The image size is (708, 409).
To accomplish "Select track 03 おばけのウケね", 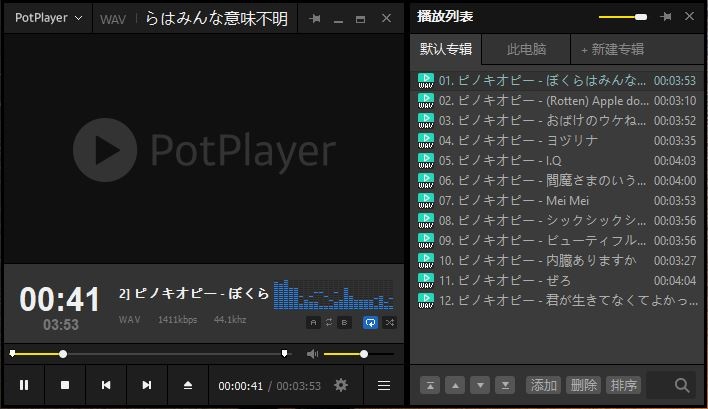I will pyautogui.click(x=557, y=121).
